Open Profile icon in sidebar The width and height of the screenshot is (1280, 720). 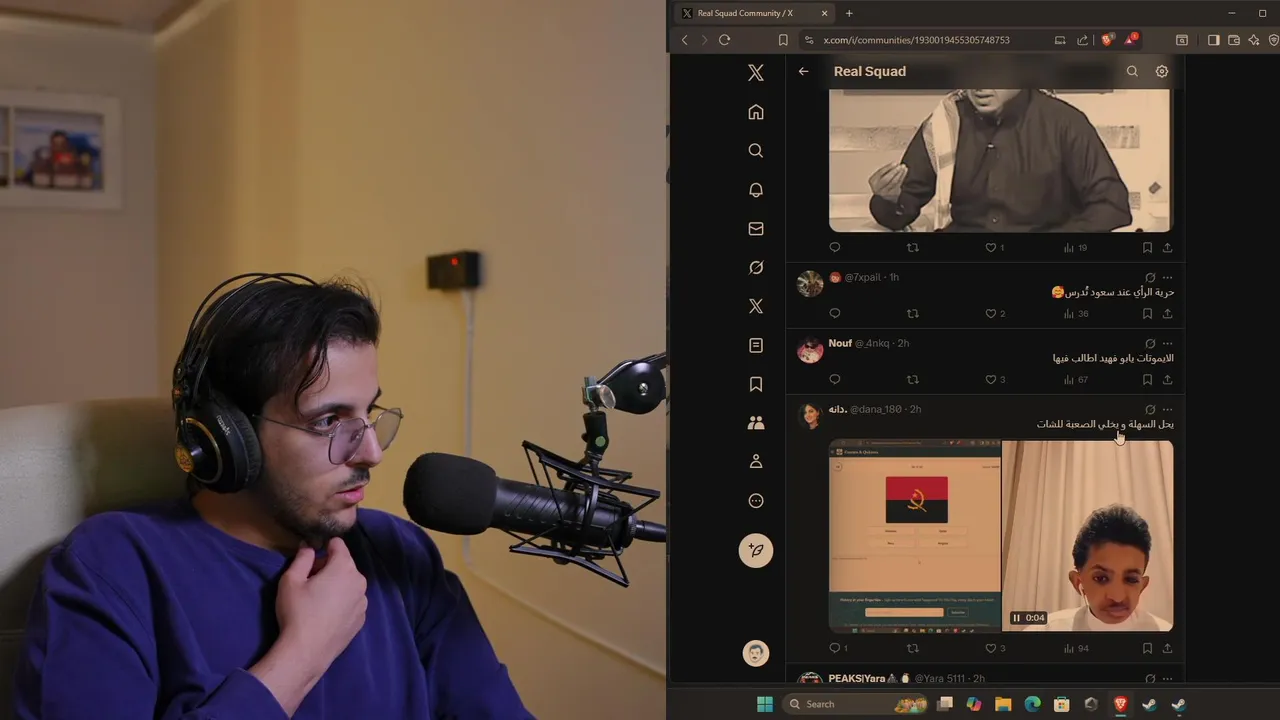pos(756,462)
